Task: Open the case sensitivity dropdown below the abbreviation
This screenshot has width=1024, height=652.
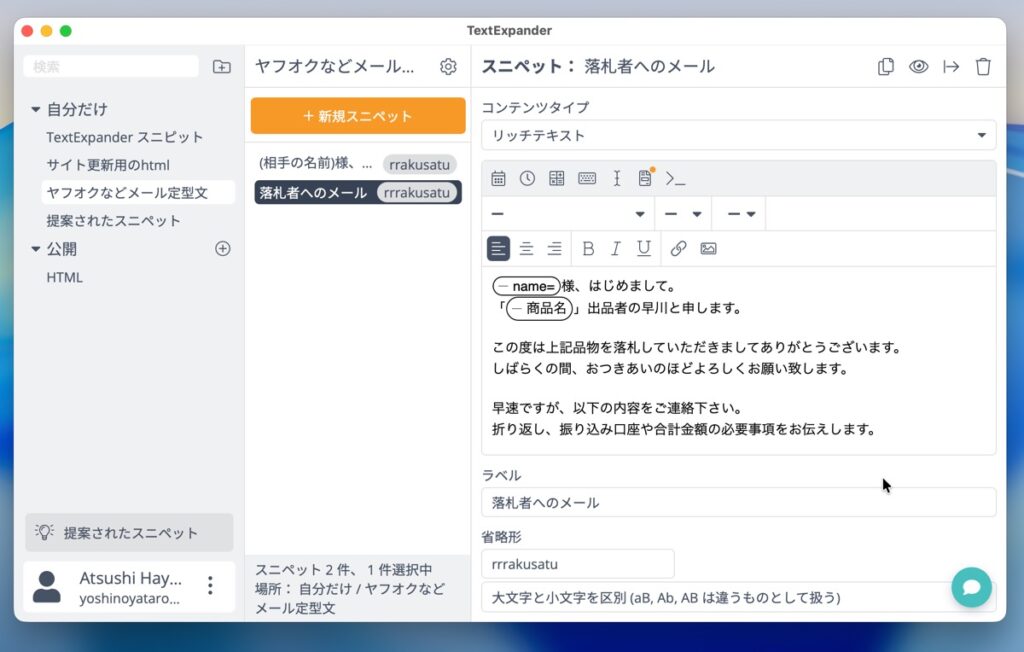Action: [738, 597]
